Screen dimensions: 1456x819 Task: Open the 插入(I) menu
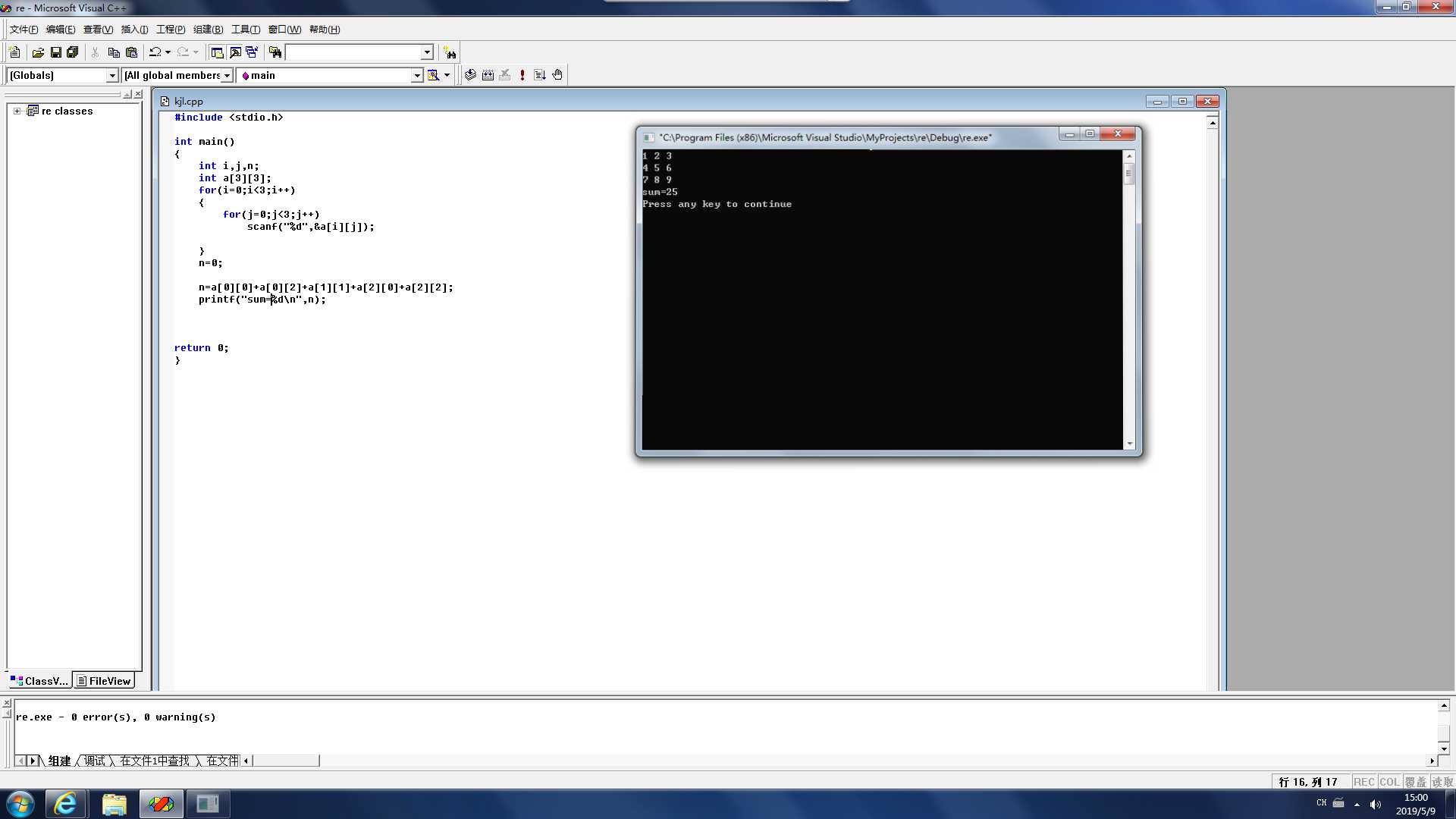134,30
